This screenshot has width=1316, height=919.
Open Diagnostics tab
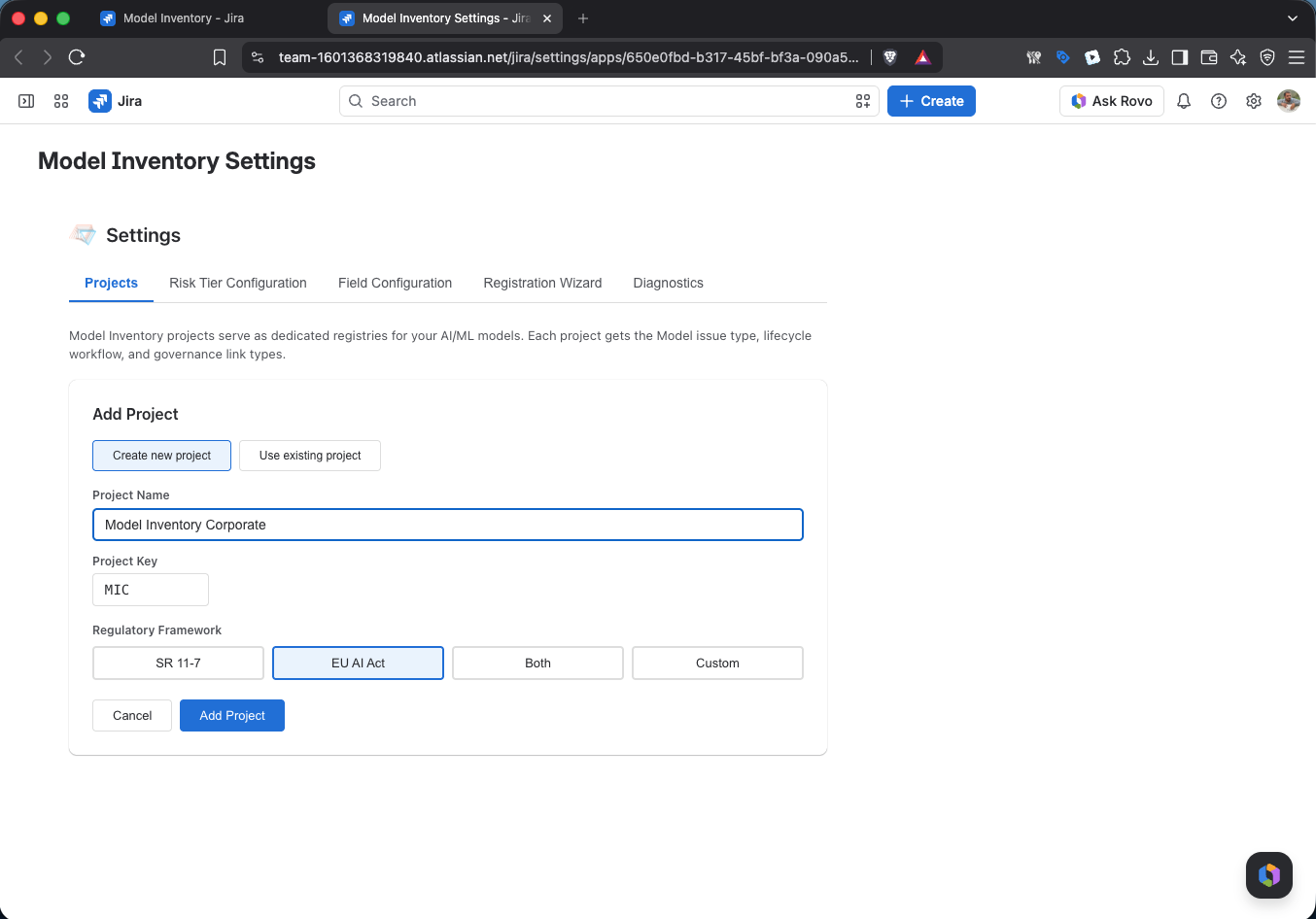(x=668, y=283)
